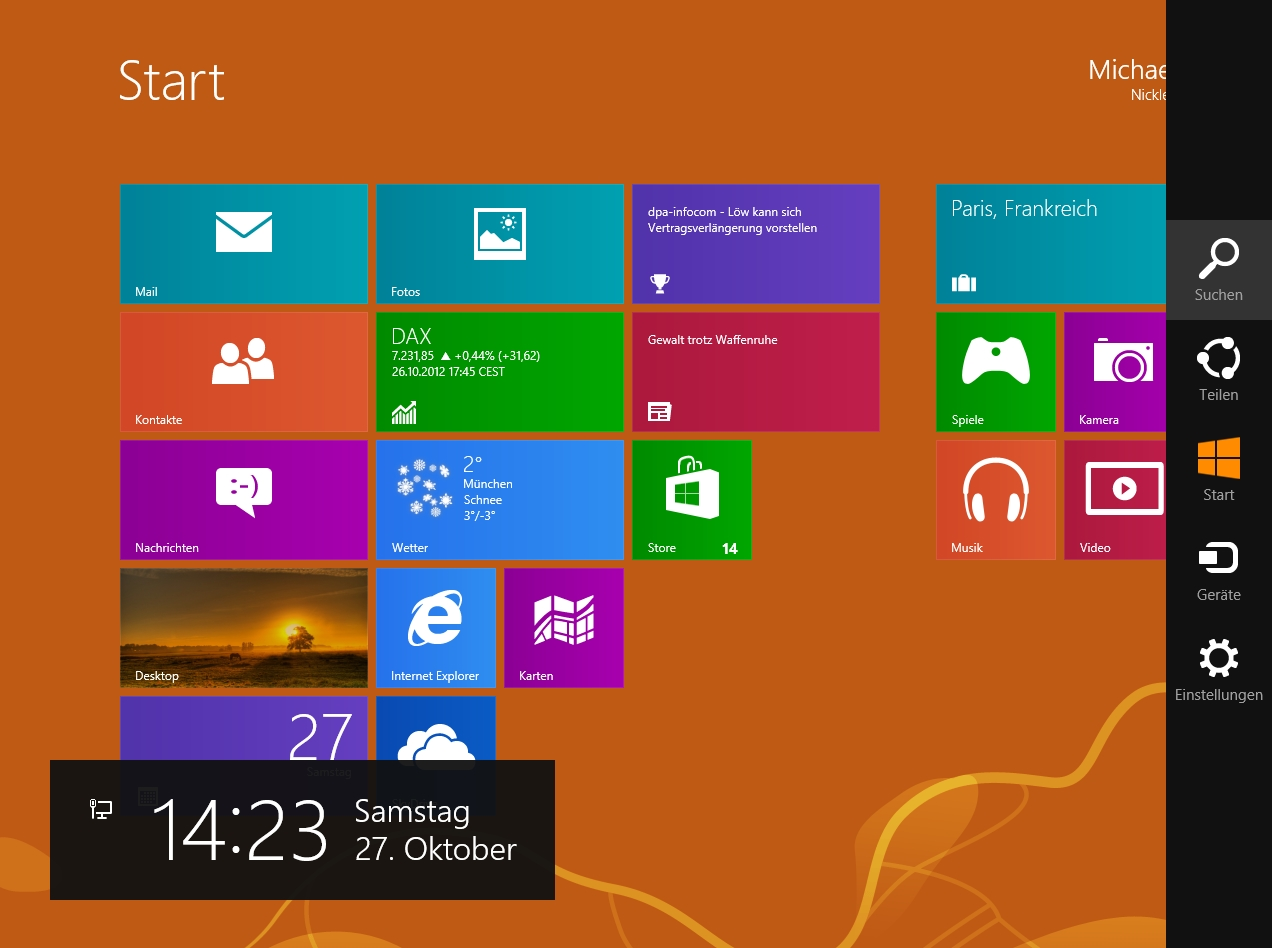The image size is (1272, 948).
Task: Launch the Kamera tile
Action: point(1115,372)
